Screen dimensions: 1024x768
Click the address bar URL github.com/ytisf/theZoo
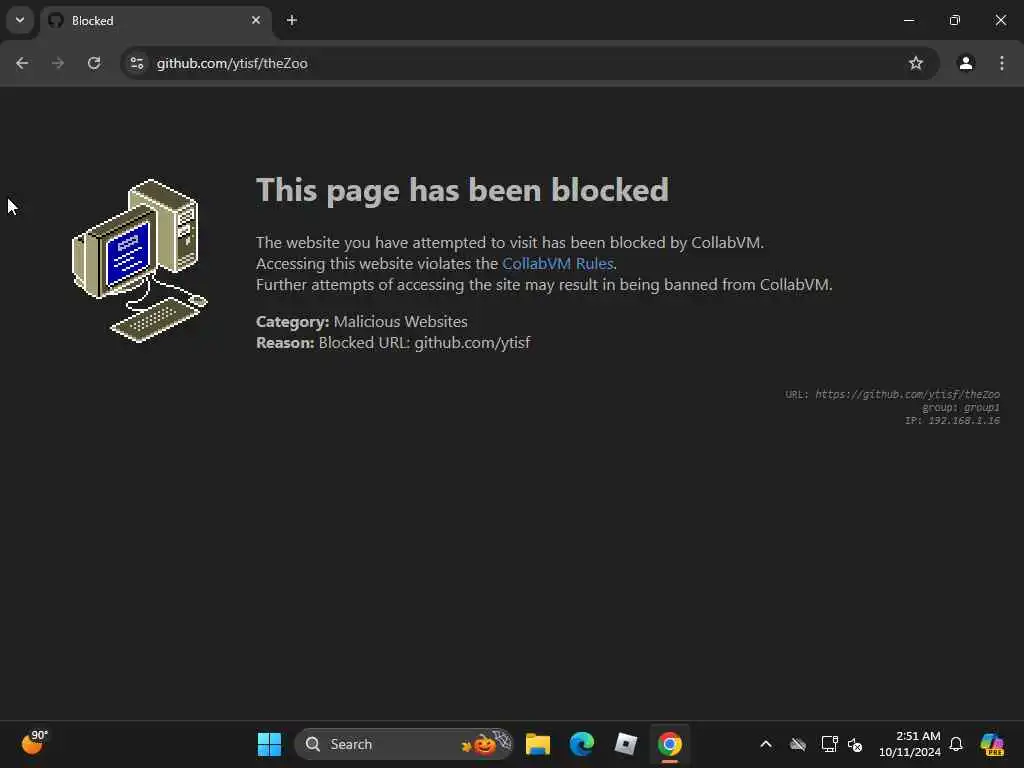tap(232, 63)
